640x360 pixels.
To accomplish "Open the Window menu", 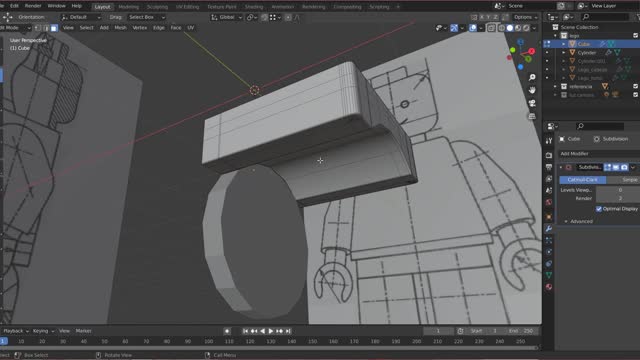I will [x=56, y=6].
